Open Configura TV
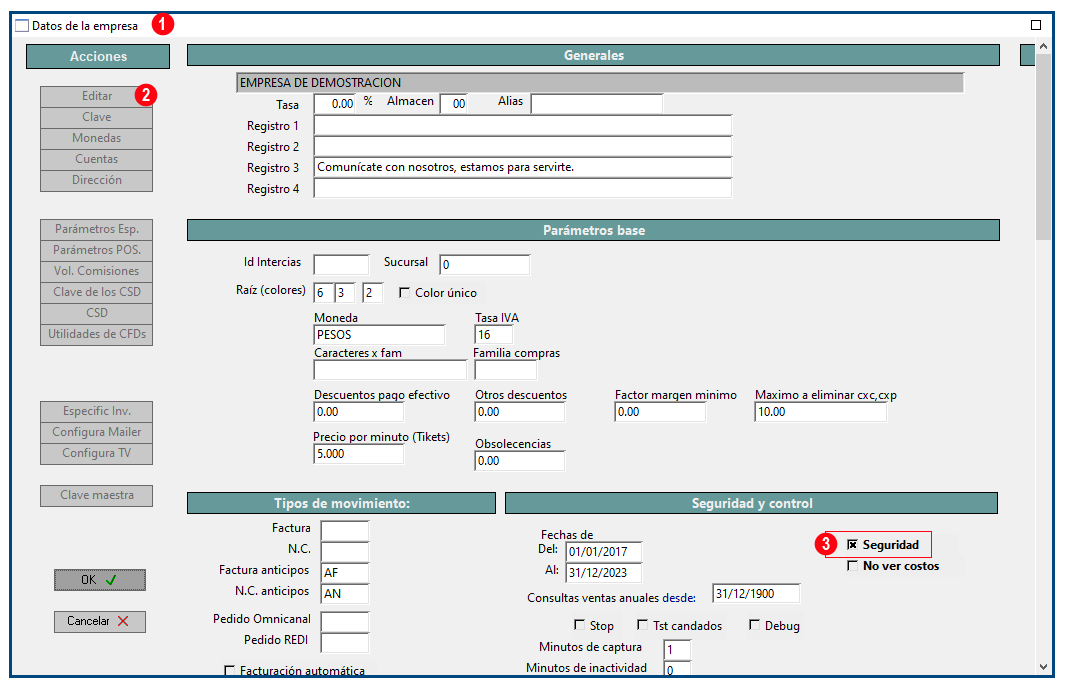Viewport: 1065px width, 687px height. point(96,453)
